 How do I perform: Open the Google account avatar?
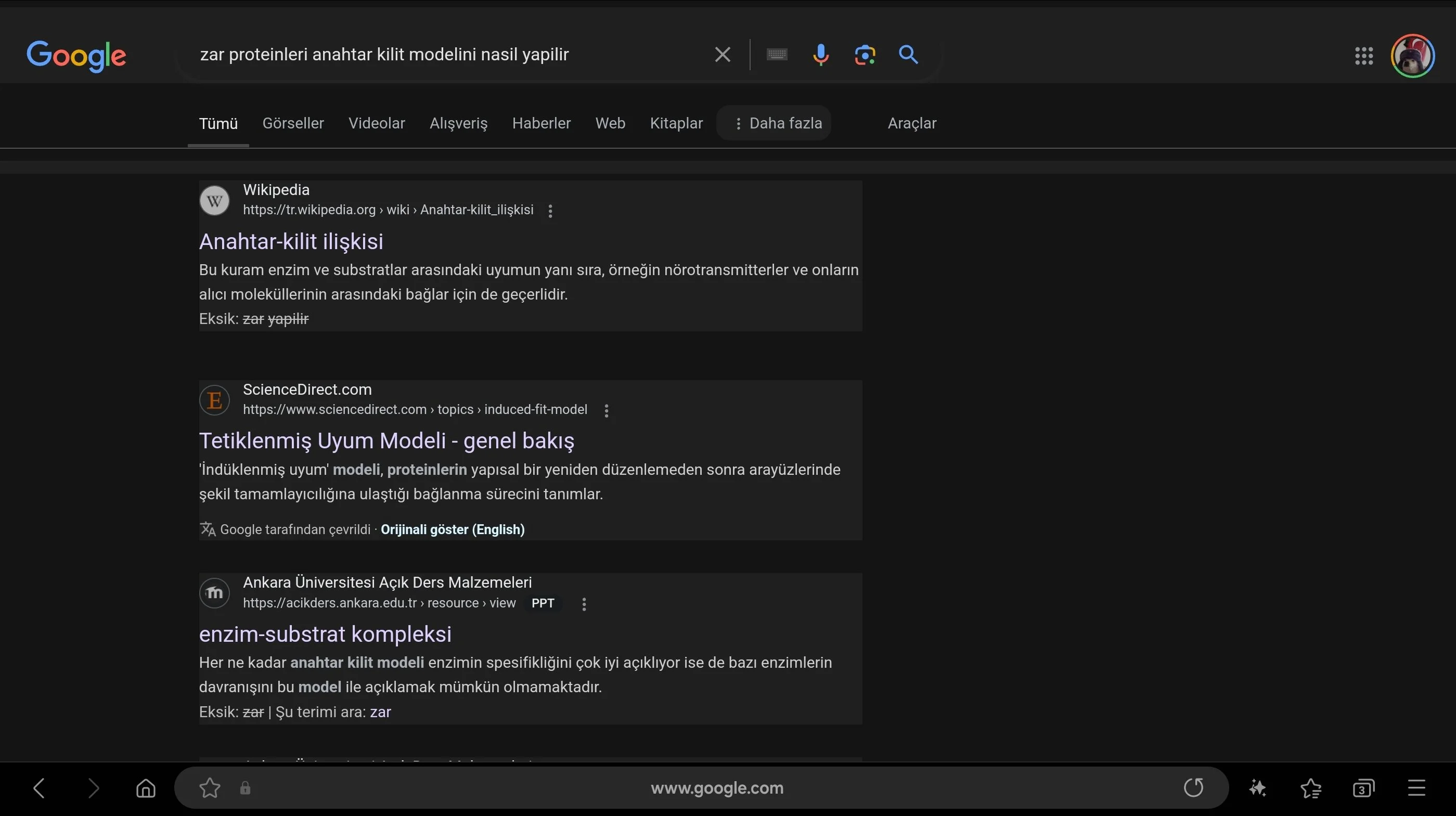(x=1412, y=55)
